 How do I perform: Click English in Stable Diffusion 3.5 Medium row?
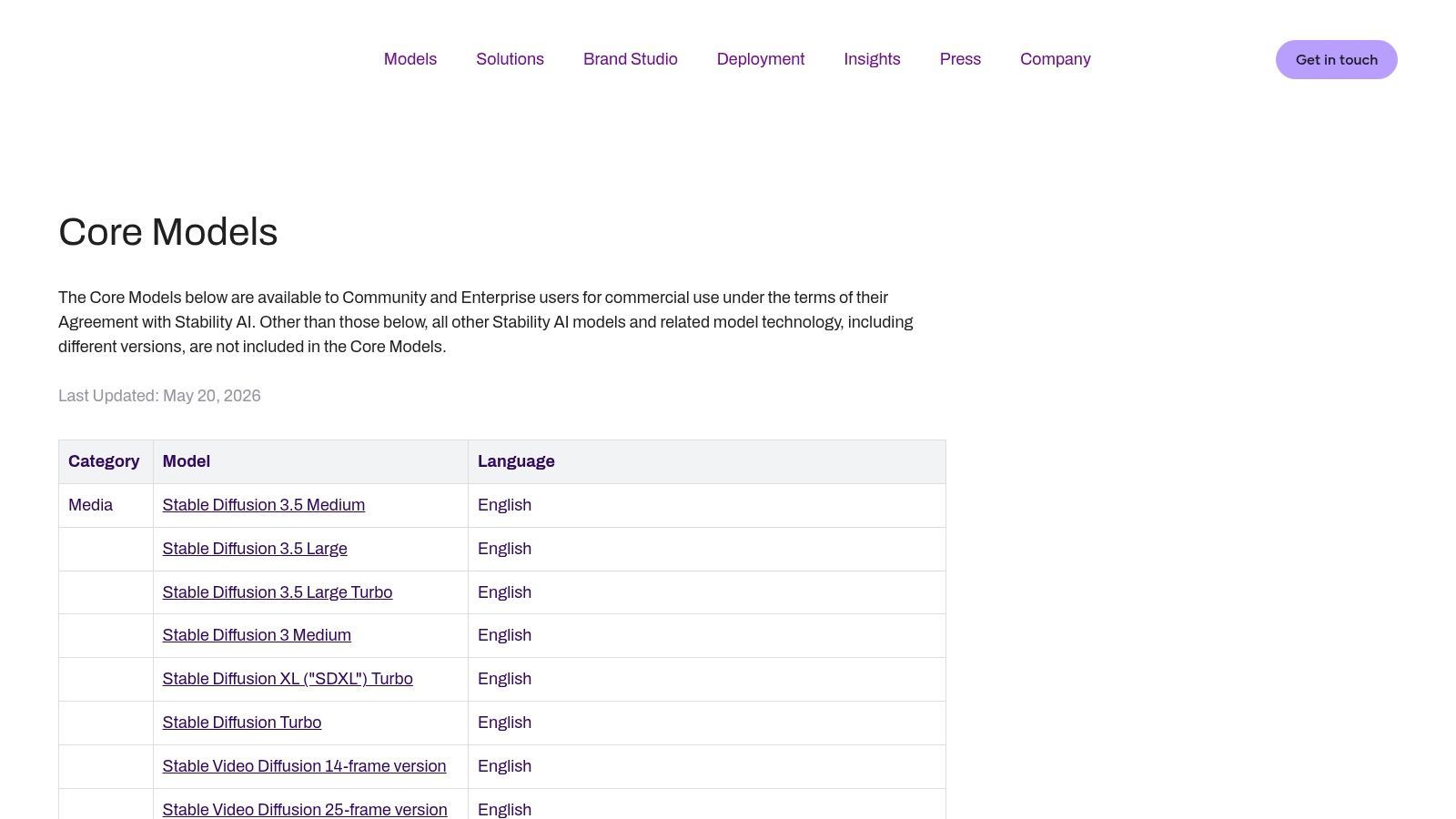(x=504, y=505)
